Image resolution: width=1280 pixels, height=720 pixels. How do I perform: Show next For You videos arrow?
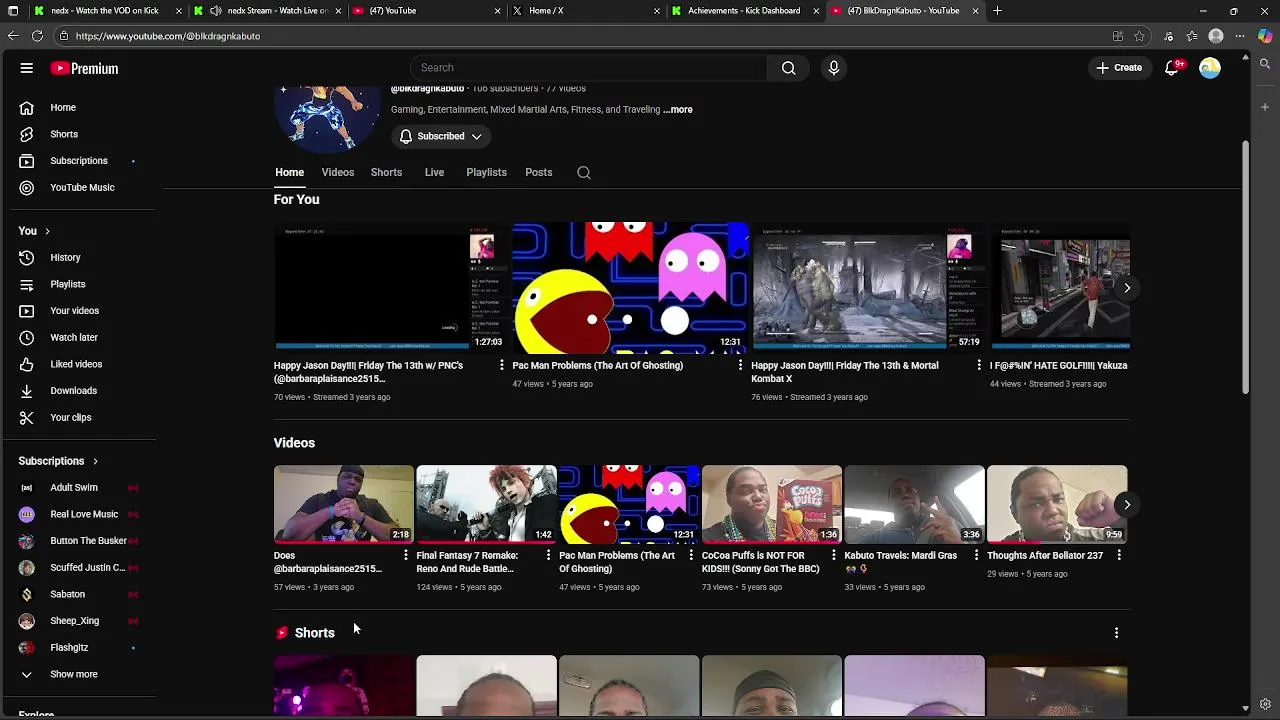pyautogui.click(x=1126, y=288)
